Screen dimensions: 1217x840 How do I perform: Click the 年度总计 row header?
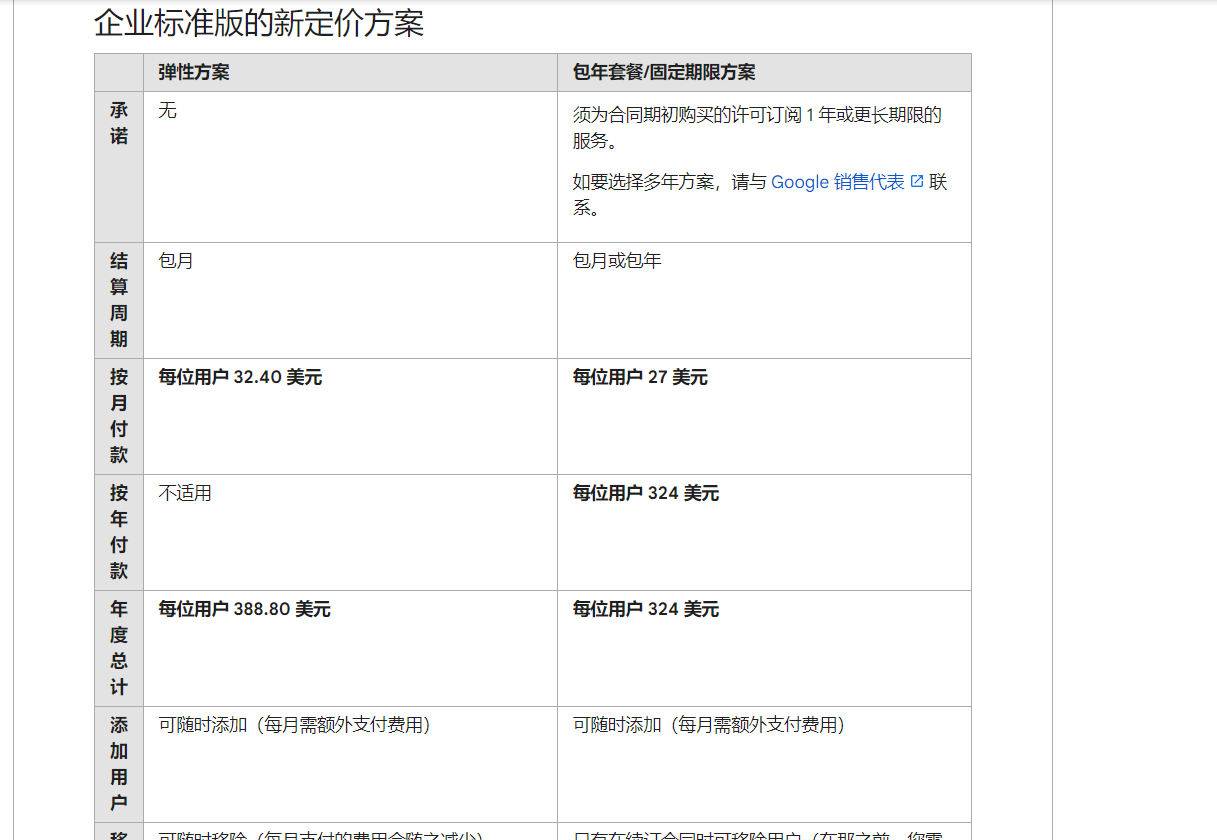point(119,648)
